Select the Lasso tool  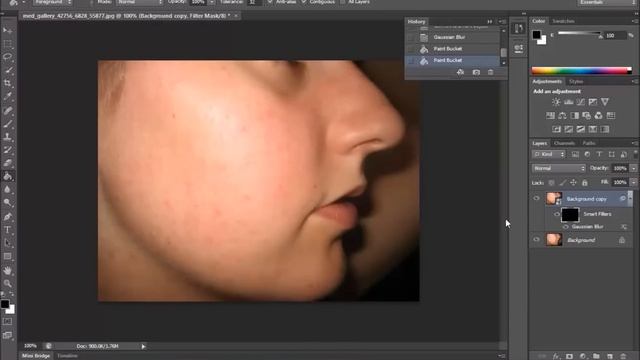coord(7,57)
